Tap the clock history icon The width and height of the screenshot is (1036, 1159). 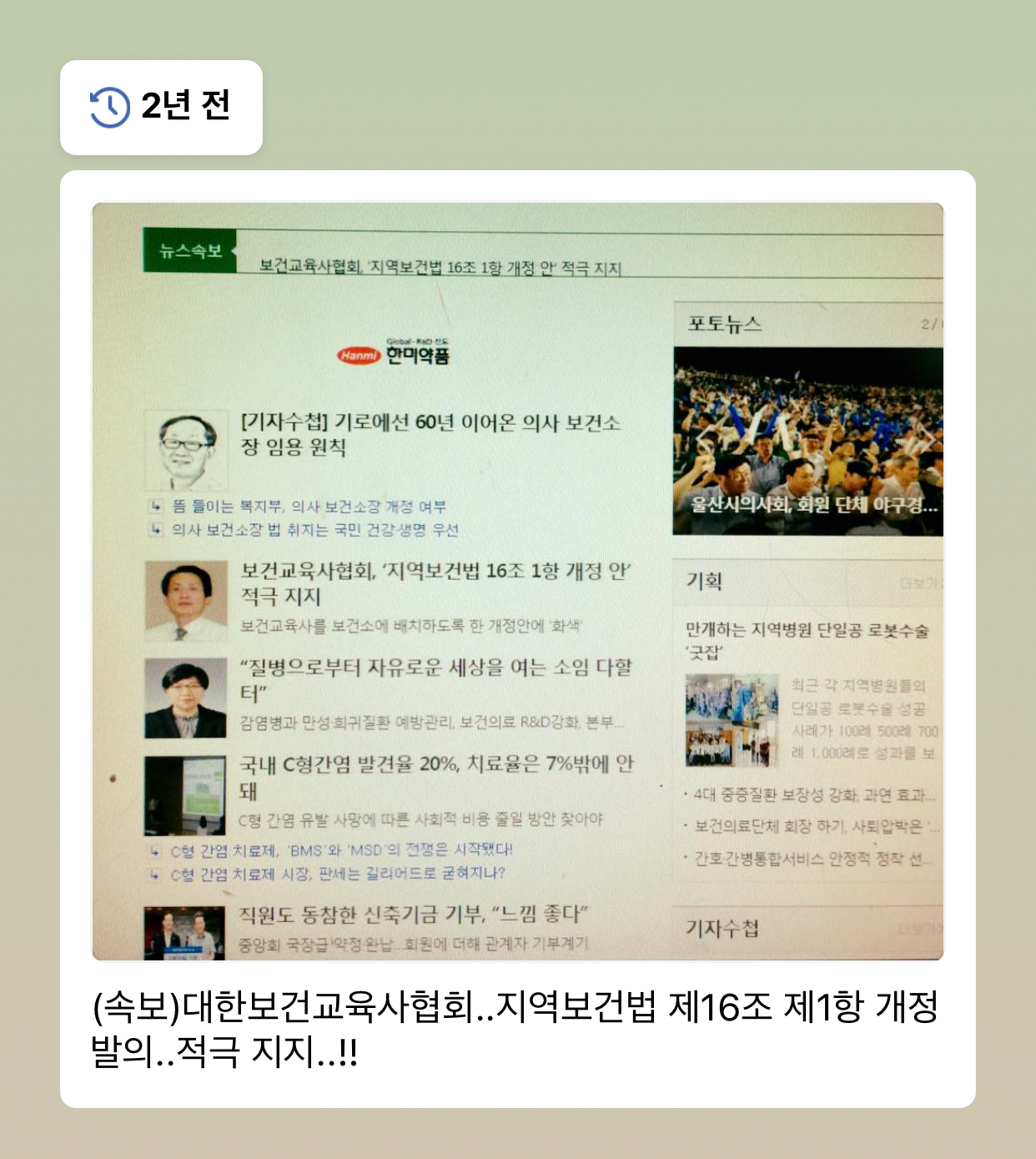click(109, 107)
